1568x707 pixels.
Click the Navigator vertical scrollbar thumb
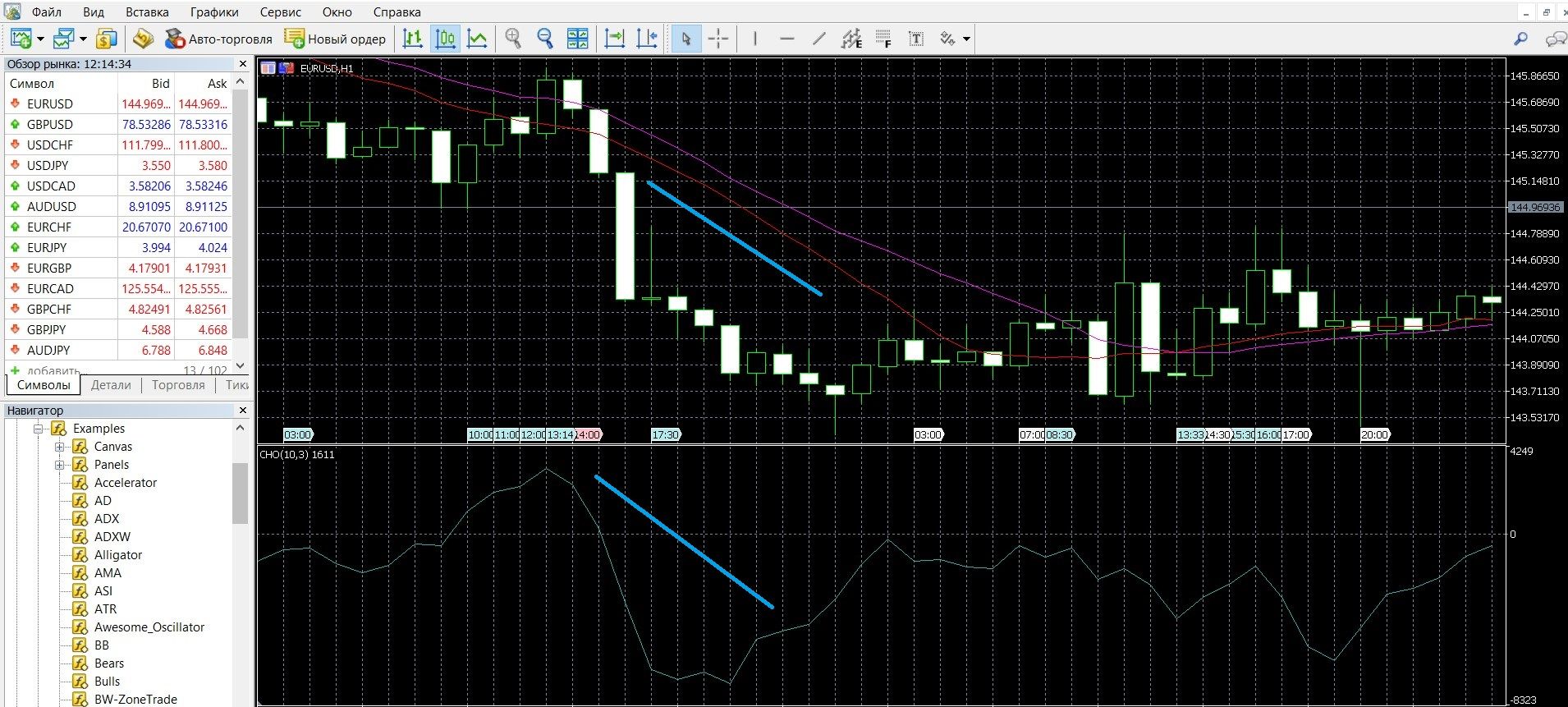point(241,493)
